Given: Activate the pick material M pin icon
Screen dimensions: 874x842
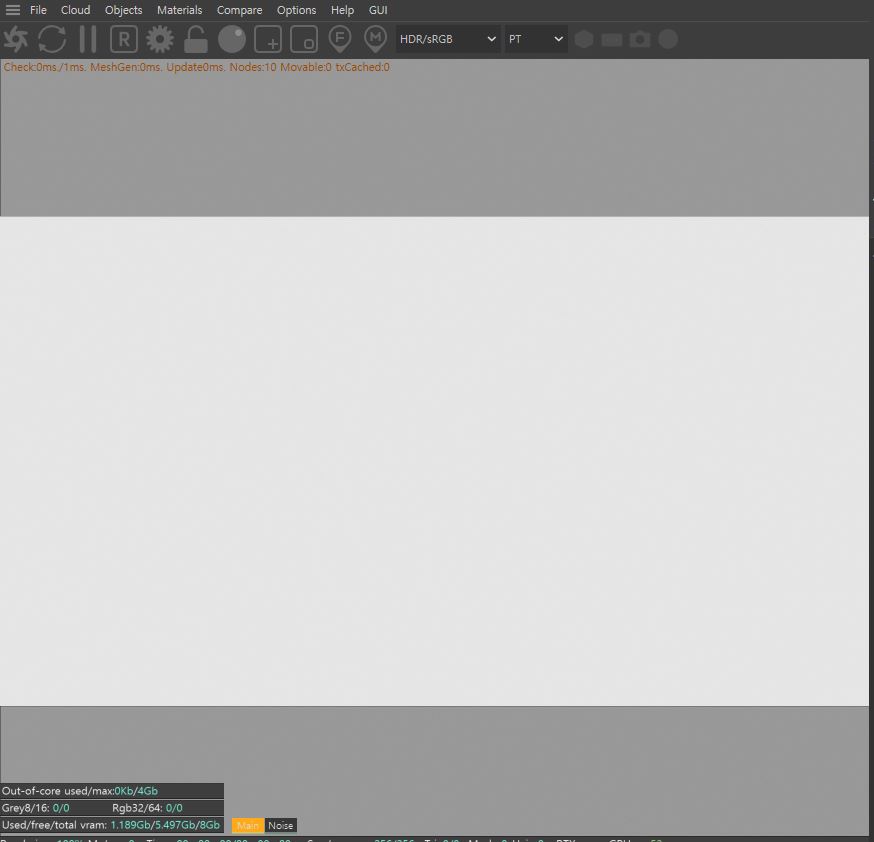Looking at the screenshot, I should click(376, 39).
